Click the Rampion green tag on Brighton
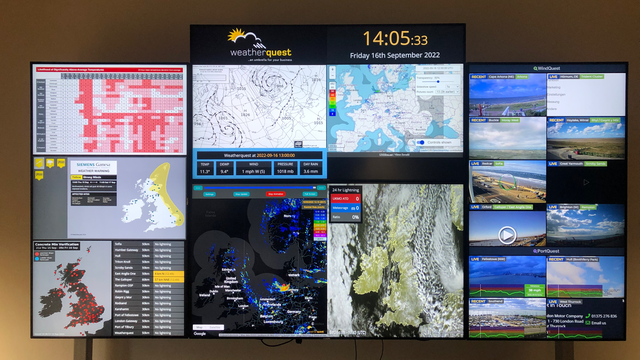The width and height of the screenshot is (640, 360). click(589, 207)
